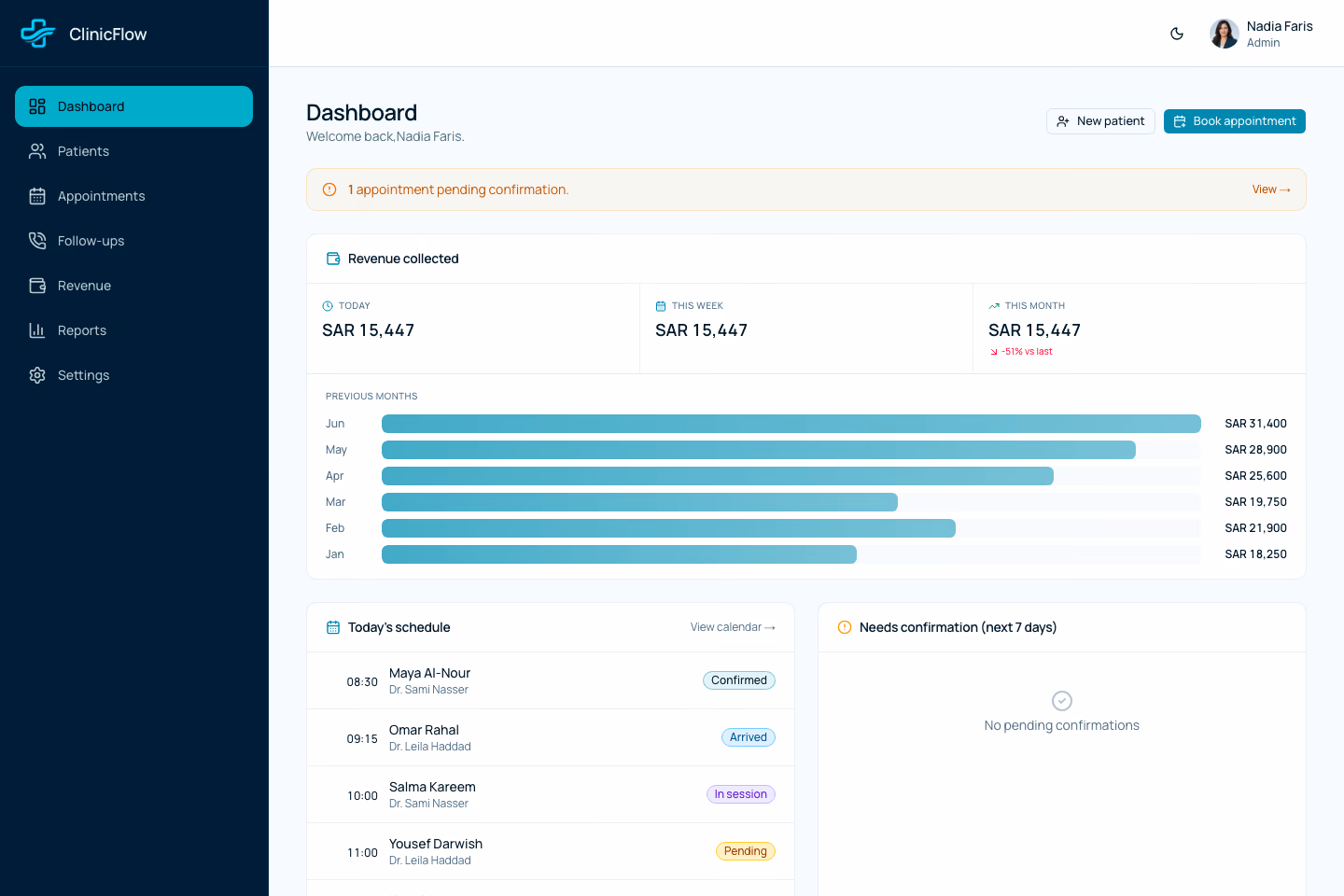
Task: Click the SAR 18,250 Jan value
Action: pos(1255,554)
